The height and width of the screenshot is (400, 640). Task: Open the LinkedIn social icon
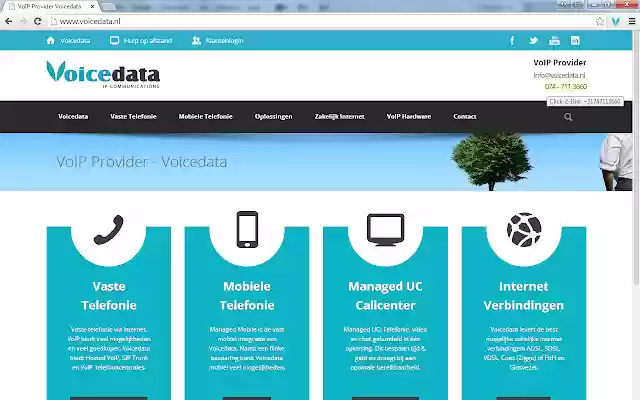[575, 40]
